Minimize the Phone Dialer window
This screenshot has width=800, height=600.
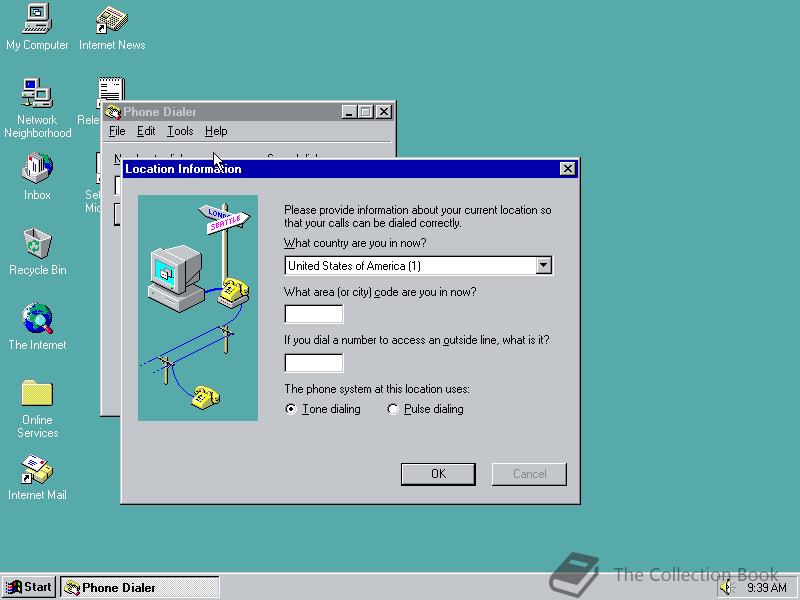click(x=349, y=112)
